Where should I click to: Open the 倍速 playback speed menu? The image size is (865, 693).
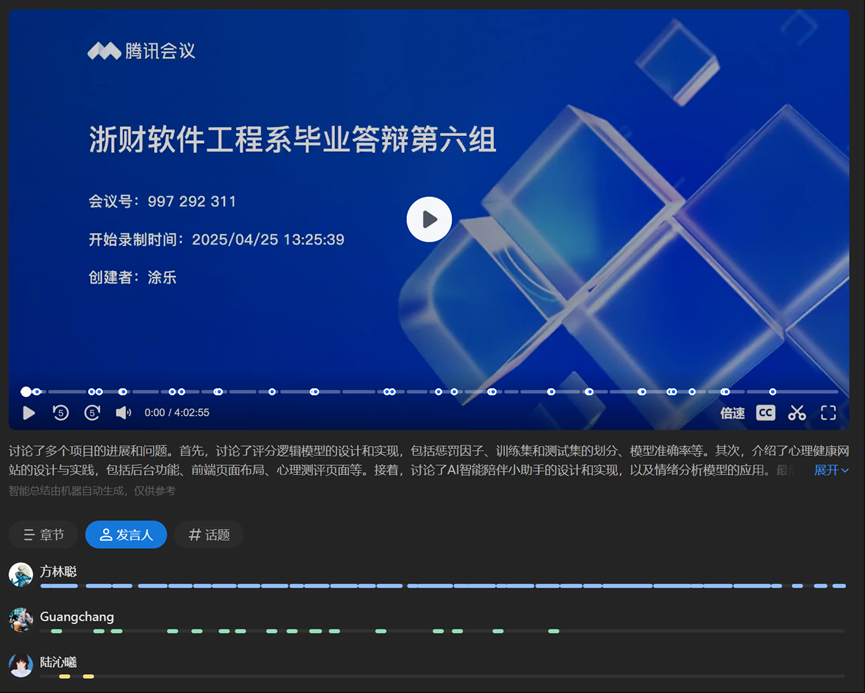(x=732, y=413)
